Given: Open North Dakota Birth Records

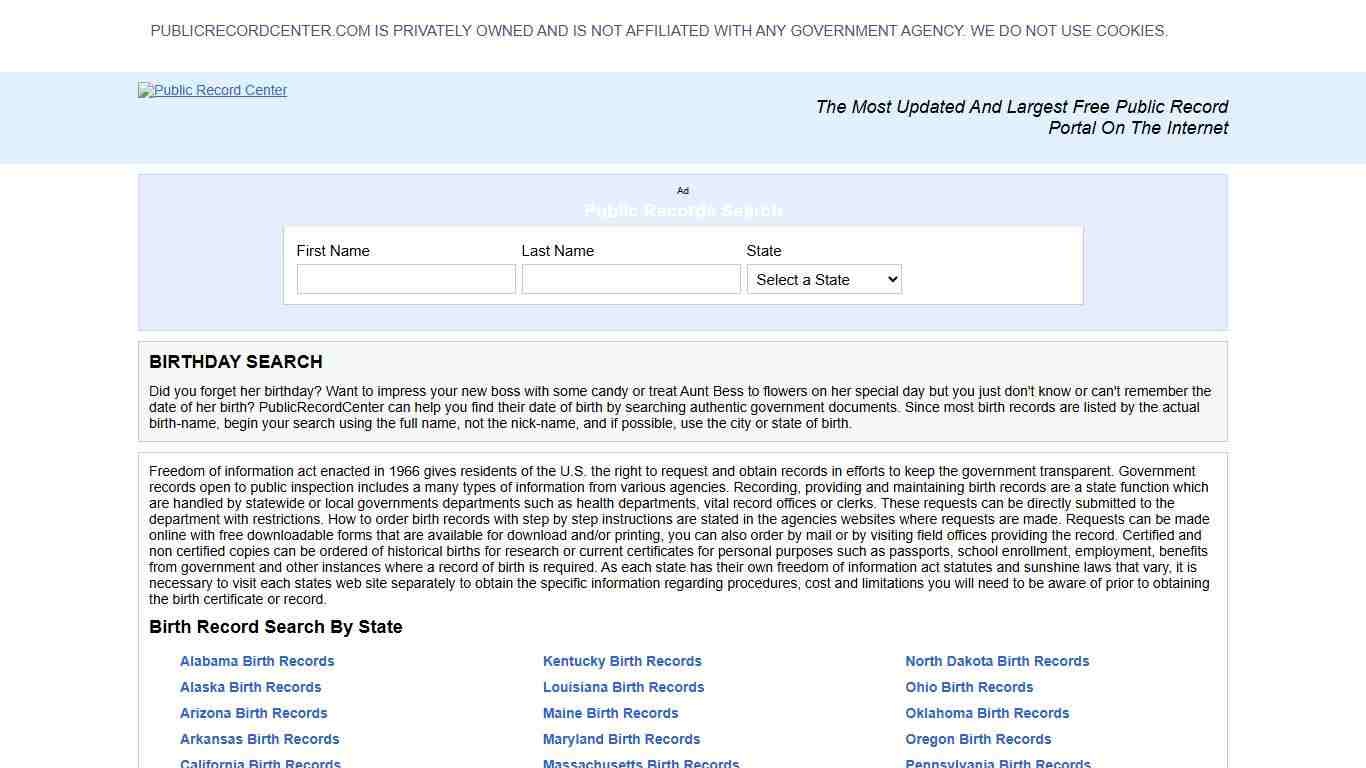Looking at the screenshot, I should [x=997, y=661].
